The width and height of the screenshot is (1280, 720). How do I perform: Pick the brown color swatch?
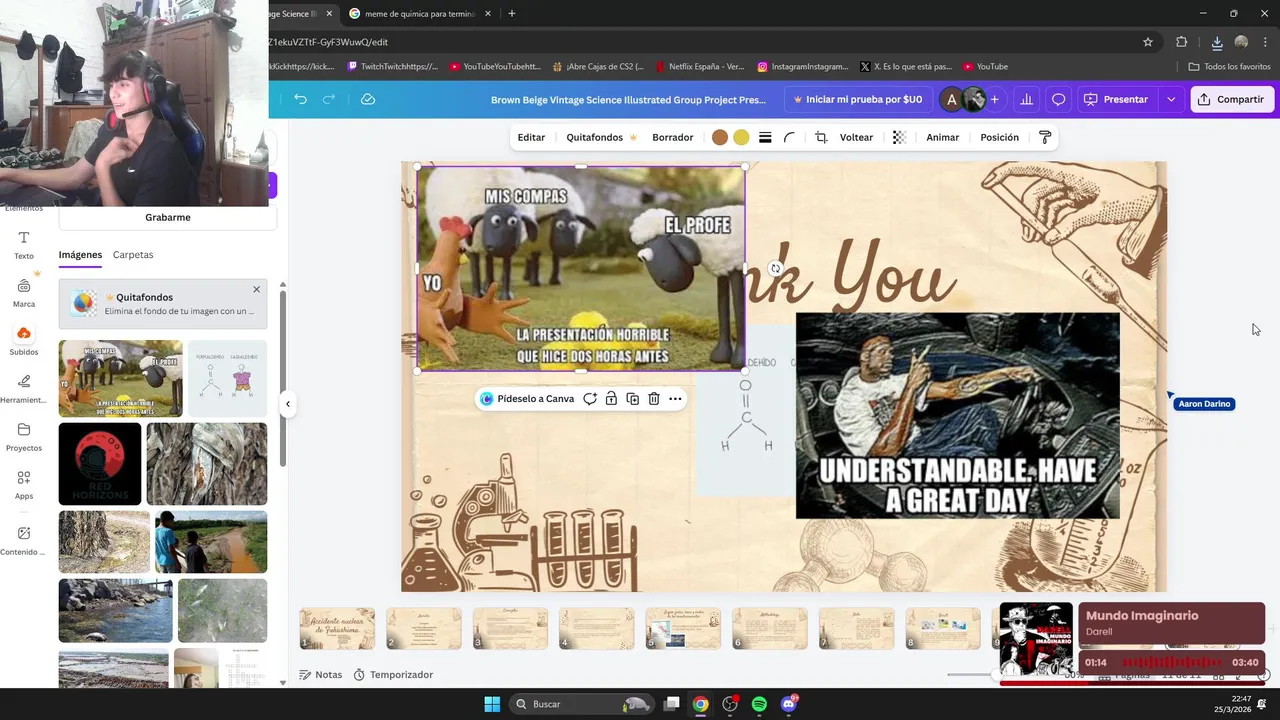pyautogui.click(x=719, y=137)
